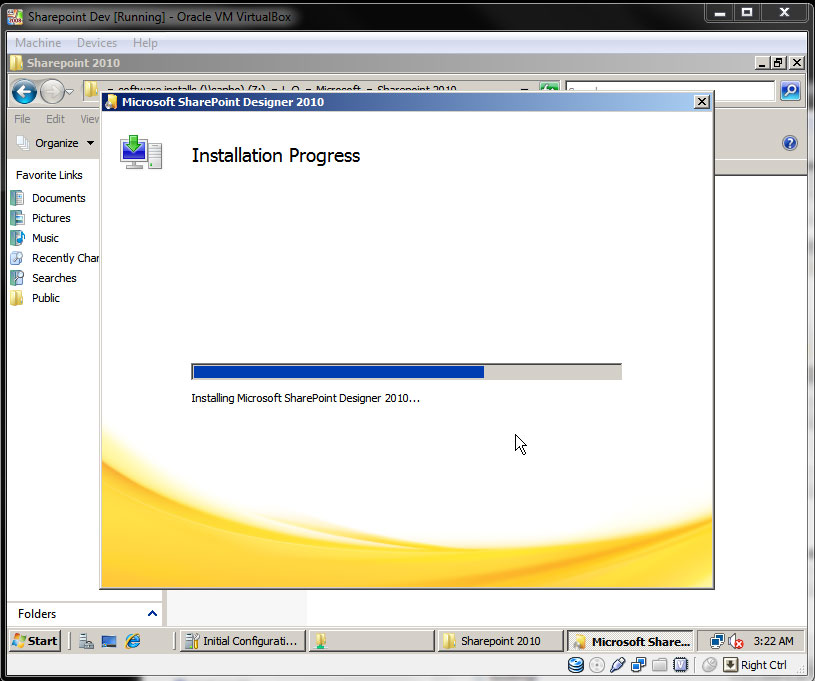Open Searches favorite link

(x=54, y=278)
